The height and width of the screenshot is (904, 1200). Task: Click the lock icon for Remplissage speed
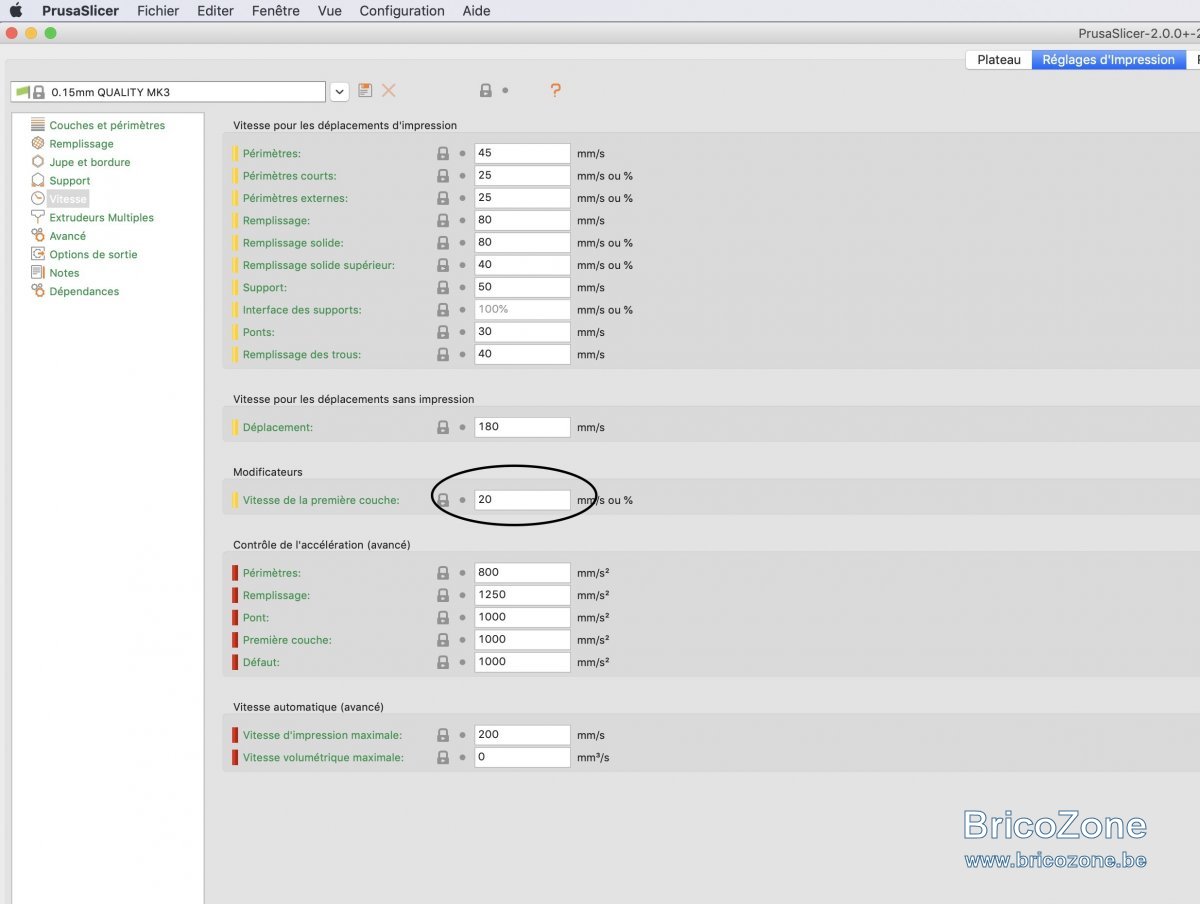click(443, 221)
